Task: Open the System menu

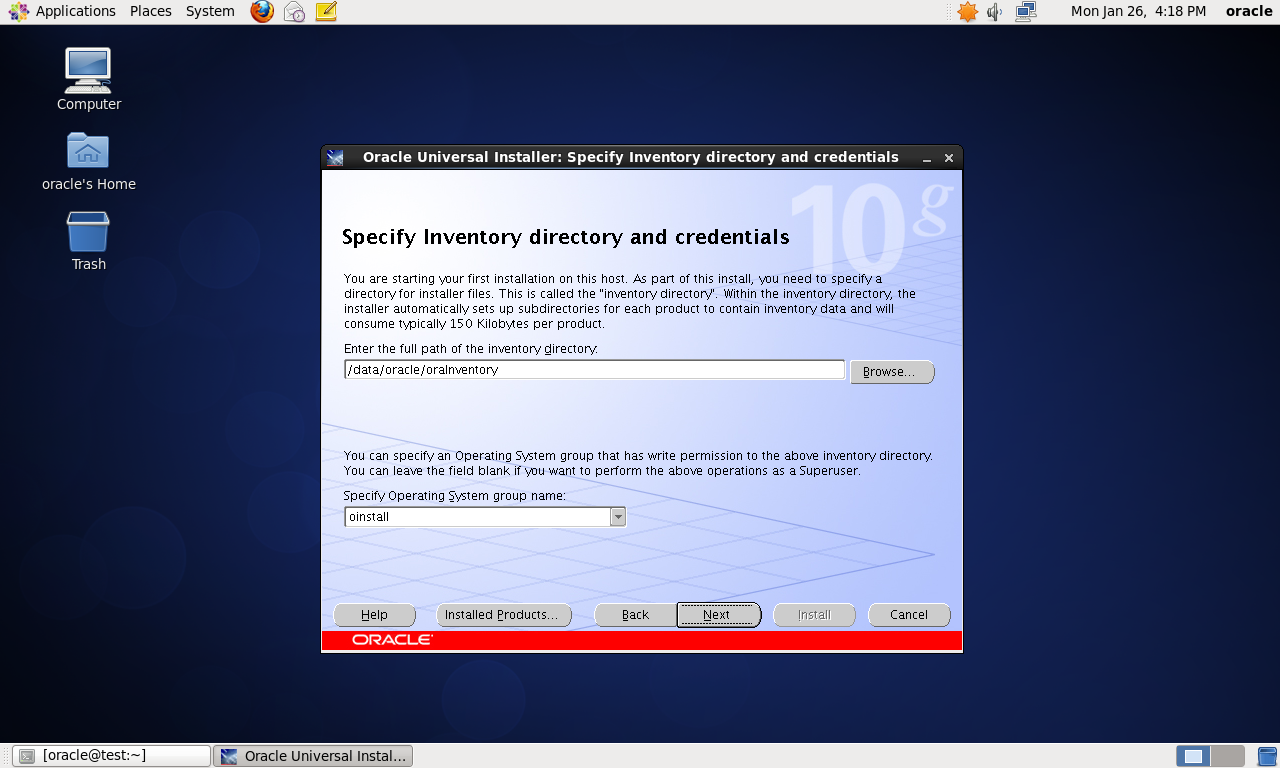Action: [x=210, y=11]
